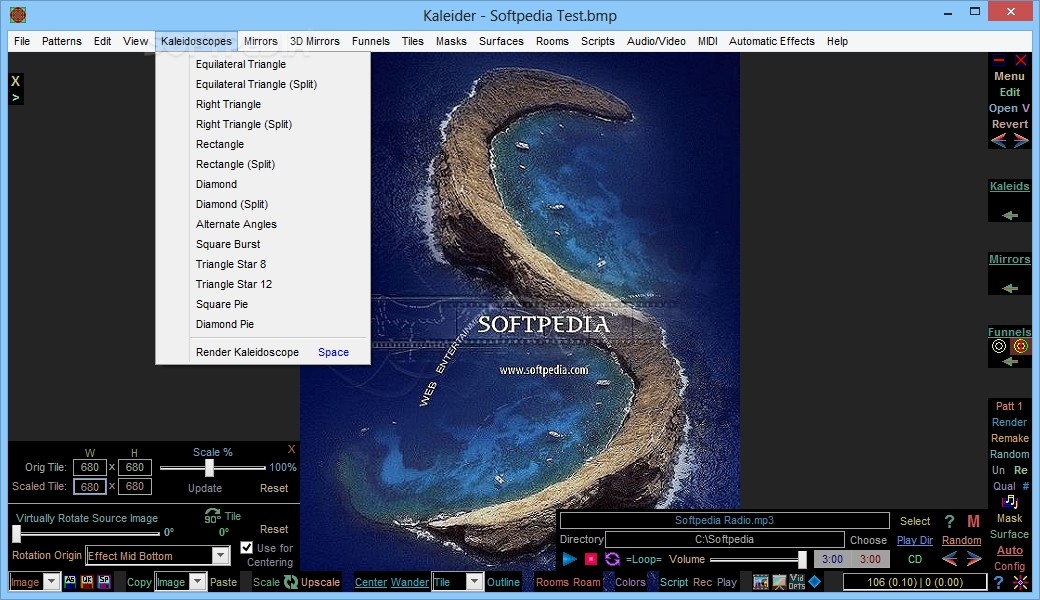The height and width of the screenshot is (600, 1040).
Task: Open the film strip picture icon
Action: tap(760, 582)
